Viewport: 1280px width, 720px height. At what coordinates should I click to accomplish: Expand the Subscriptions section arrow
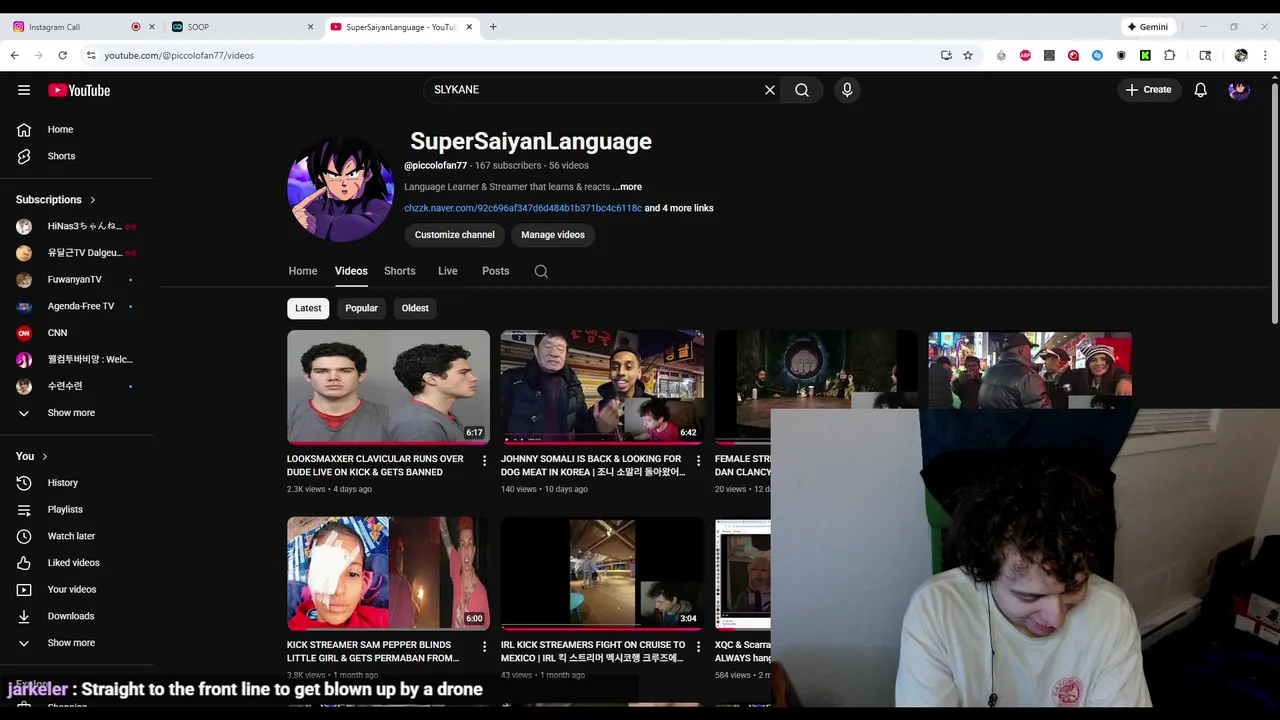tap(93, 200)
